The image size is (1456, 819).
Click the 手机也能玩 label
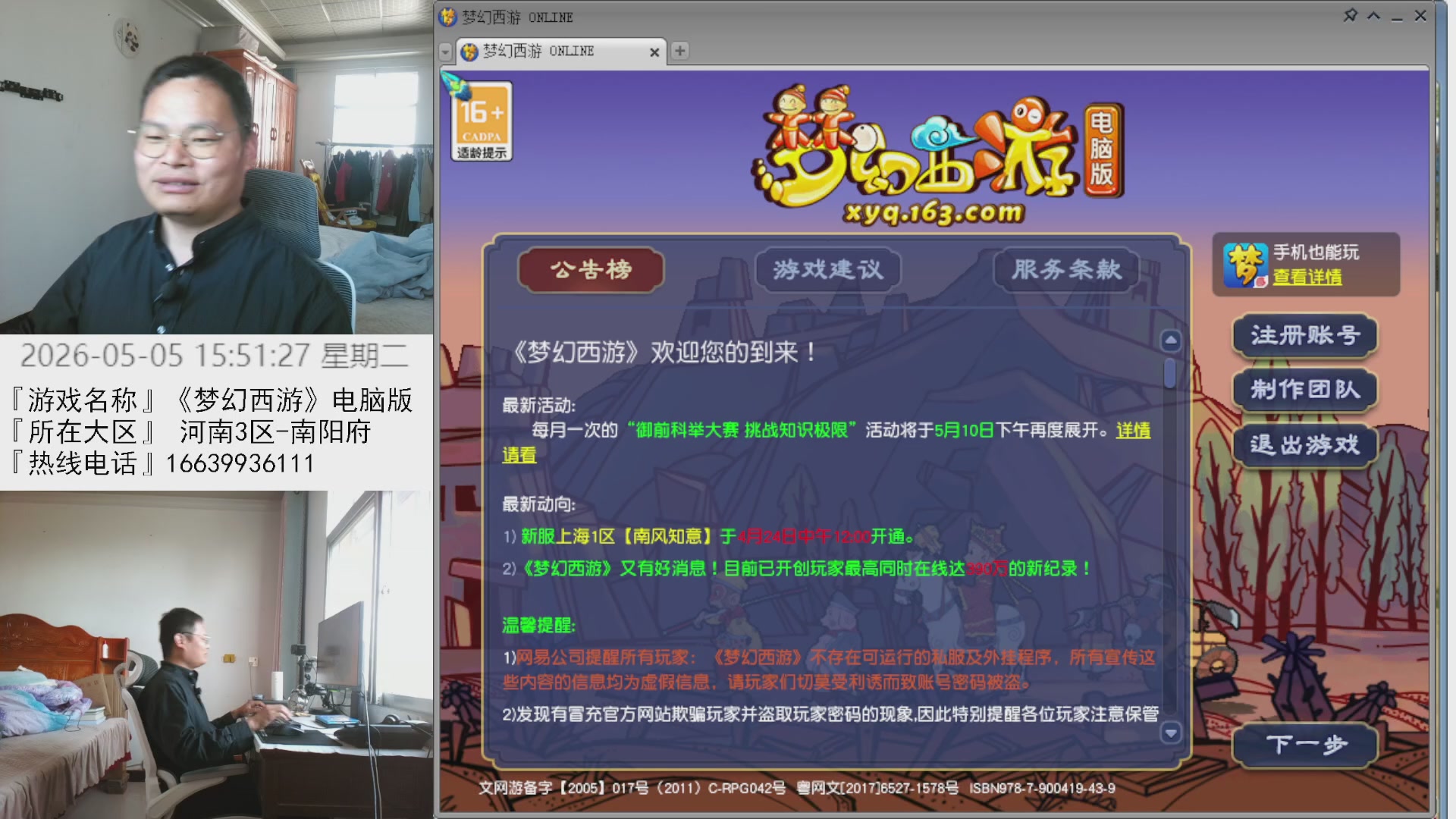click(x=1316, y=253)
